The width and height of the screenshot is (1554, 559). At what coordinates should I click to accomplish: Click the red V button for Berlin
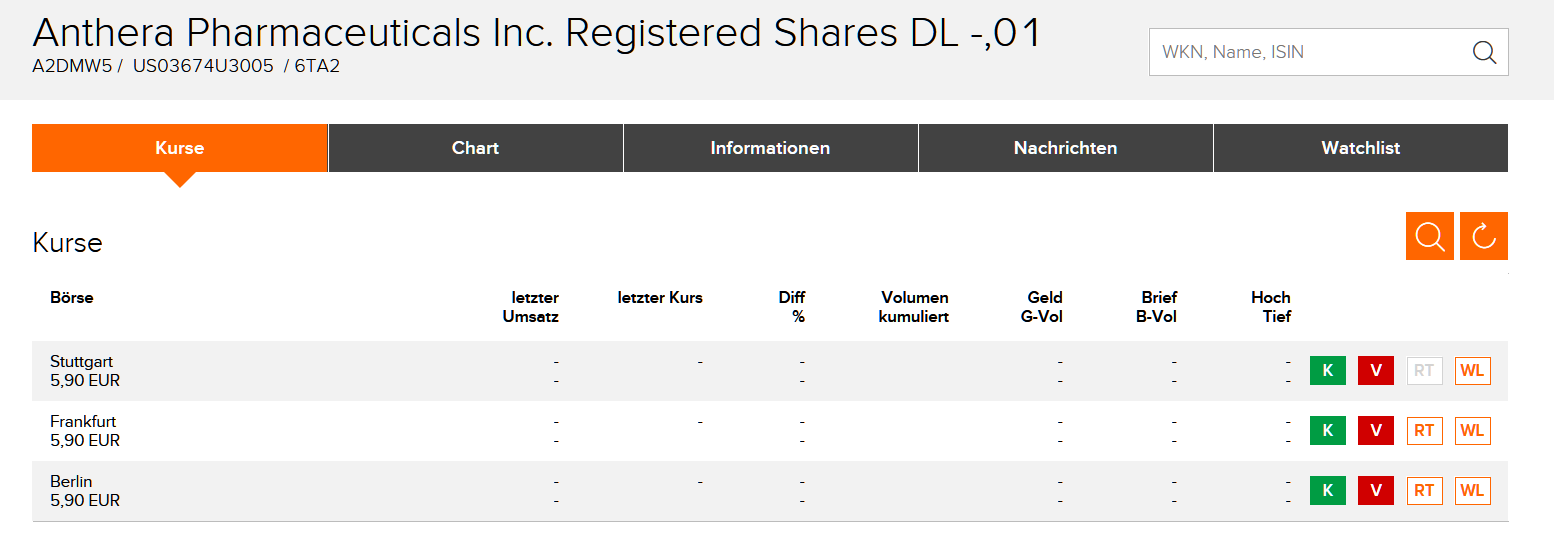(1376, 491)
